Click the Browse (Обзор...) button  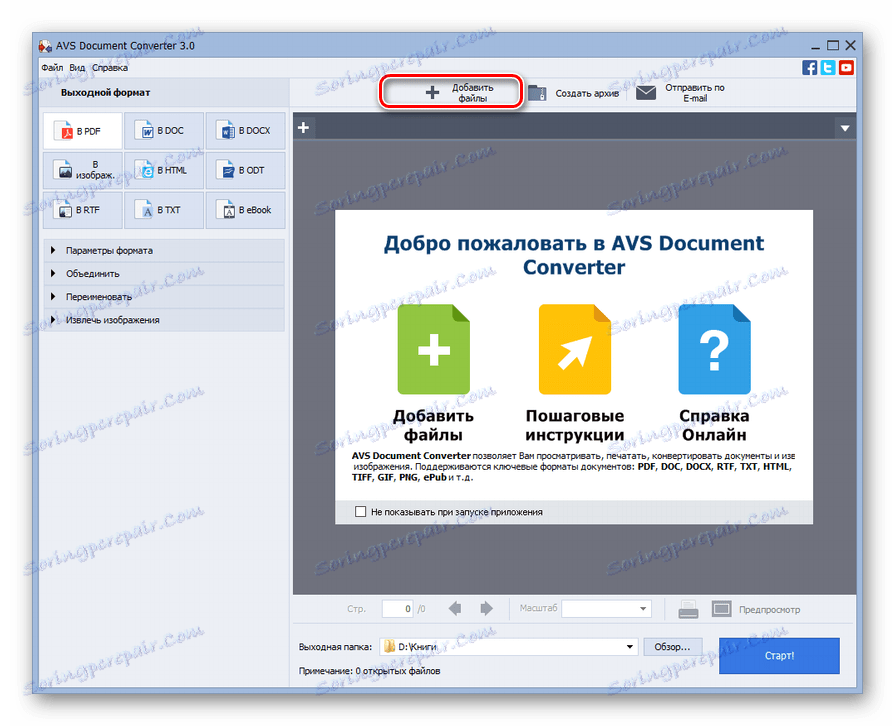coord(672,647)
